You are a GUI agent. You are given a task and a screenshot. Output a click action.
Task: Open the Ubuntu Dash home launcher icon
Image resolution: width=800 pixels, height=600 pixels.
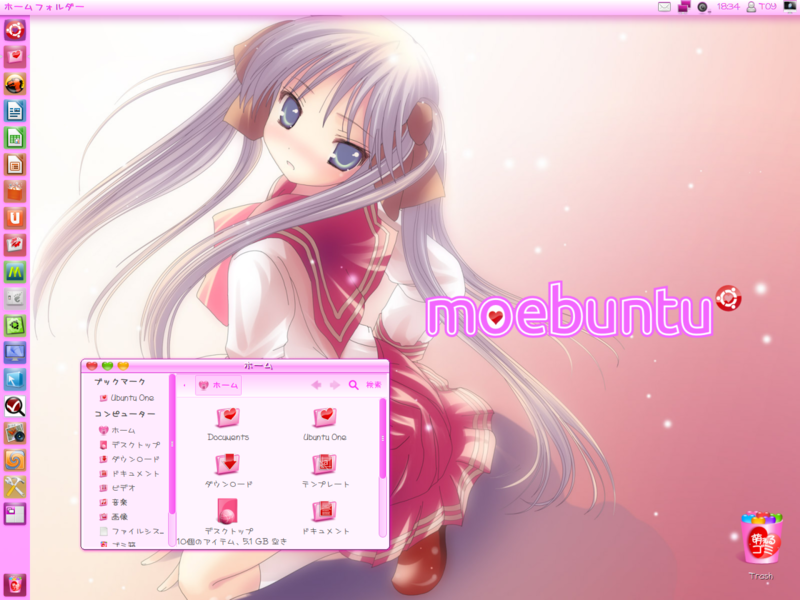15,30
